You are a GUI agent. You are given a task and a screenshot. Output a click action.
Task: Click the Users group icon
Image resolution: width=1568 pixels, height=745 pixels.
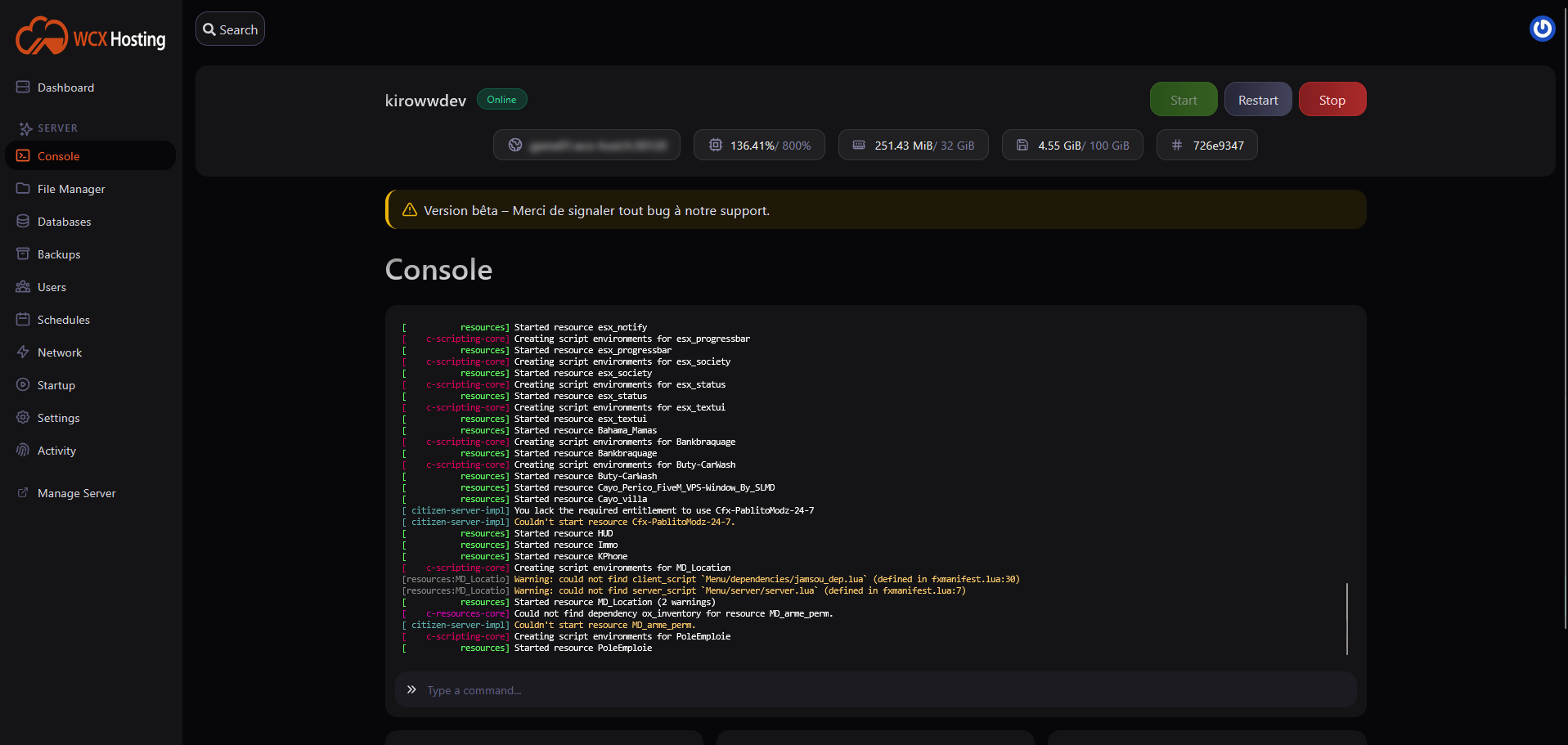tap(23, 286)
